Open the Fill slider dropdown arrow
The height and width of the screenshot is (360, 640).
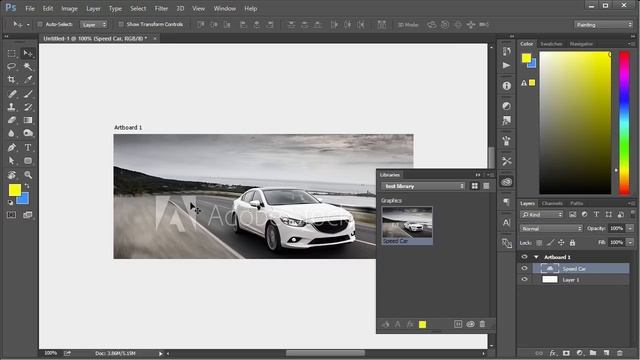pyautogui.click(x=630, y=242)
